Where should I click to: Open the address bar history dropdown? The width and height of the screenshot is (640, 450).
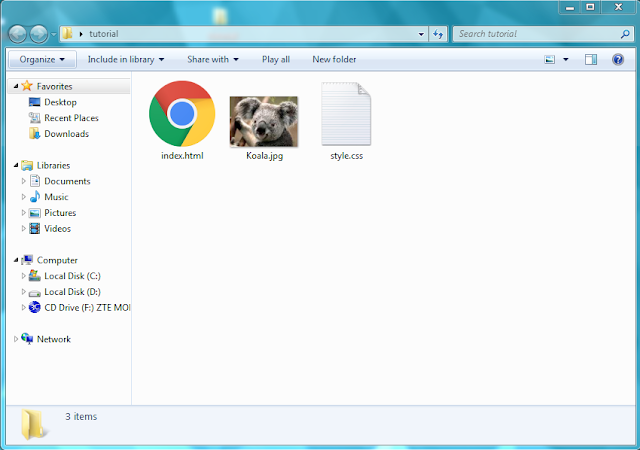(x=421, y=34)
